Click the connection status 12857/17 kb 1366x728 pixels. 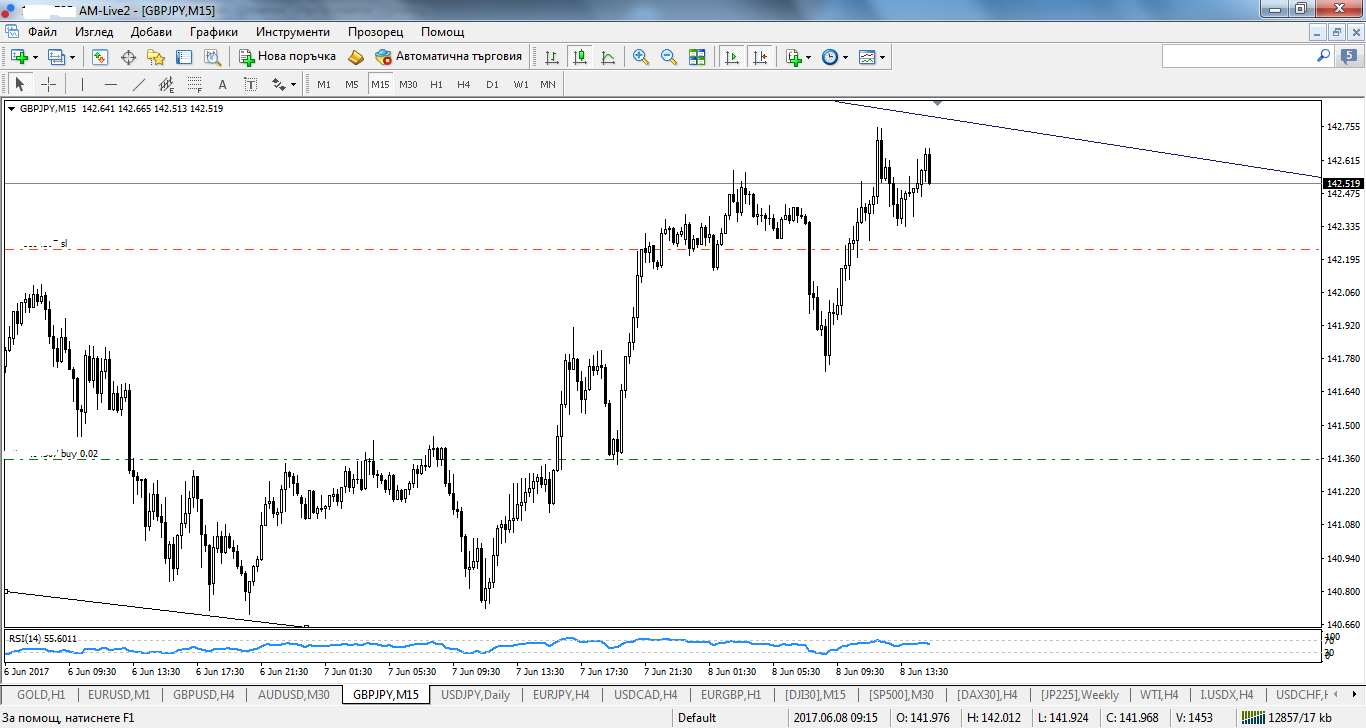1285,717
